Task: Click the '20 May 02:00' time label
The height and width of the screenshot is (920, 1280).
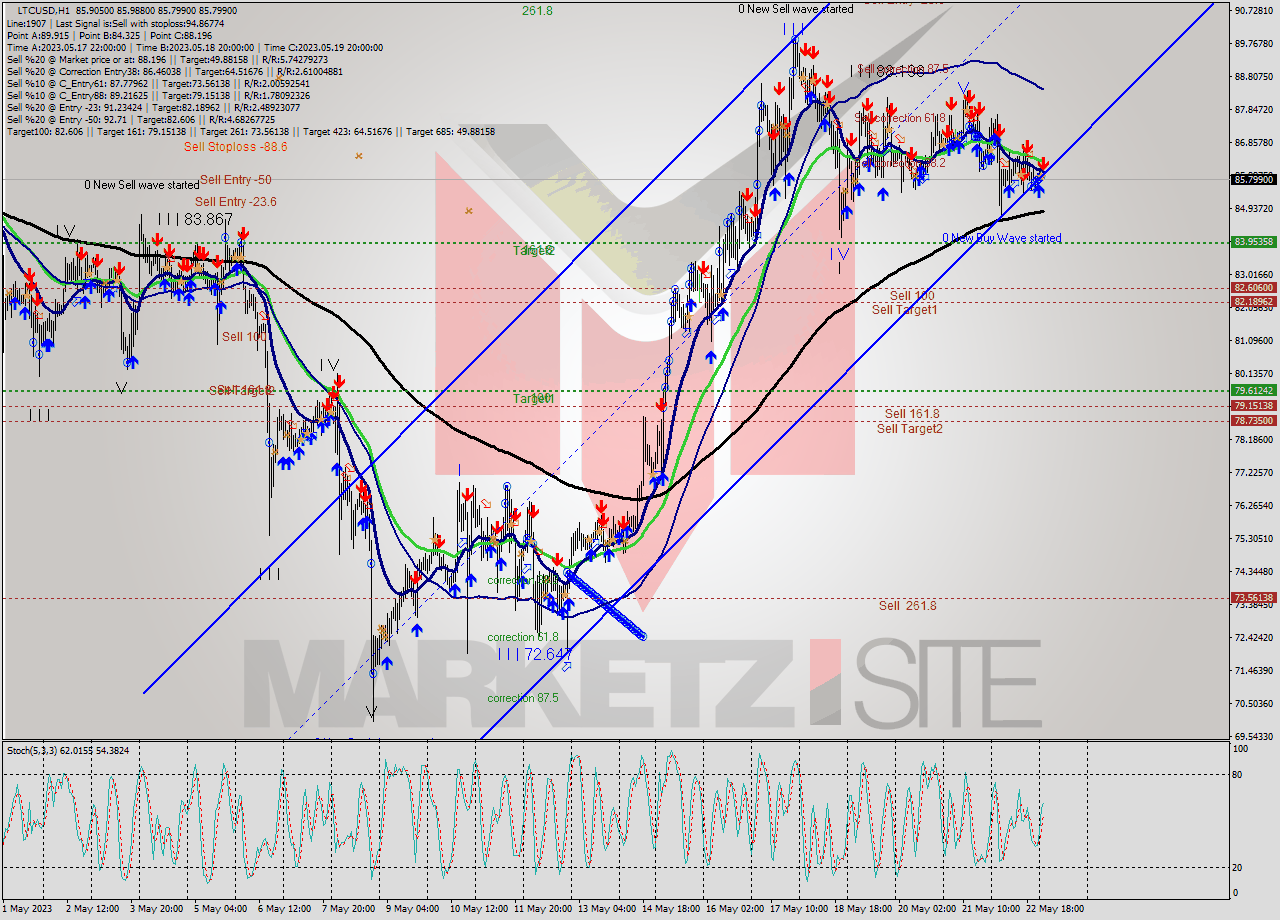Action: click(927, 909)
